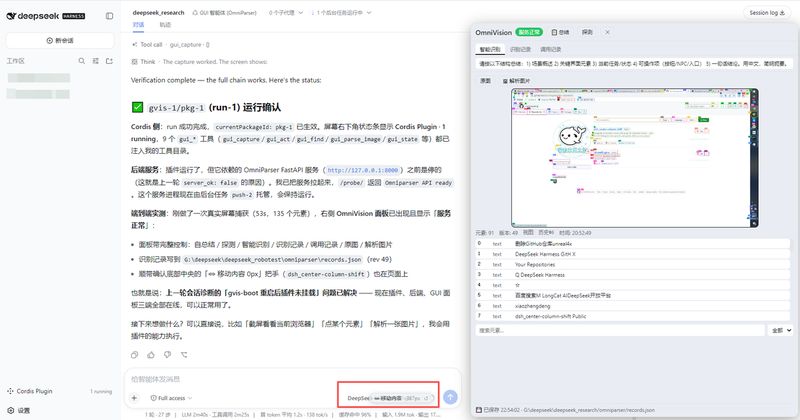Click the workspace sort/filter icon
Screen dimensions: 800x420
coord(95,61)
